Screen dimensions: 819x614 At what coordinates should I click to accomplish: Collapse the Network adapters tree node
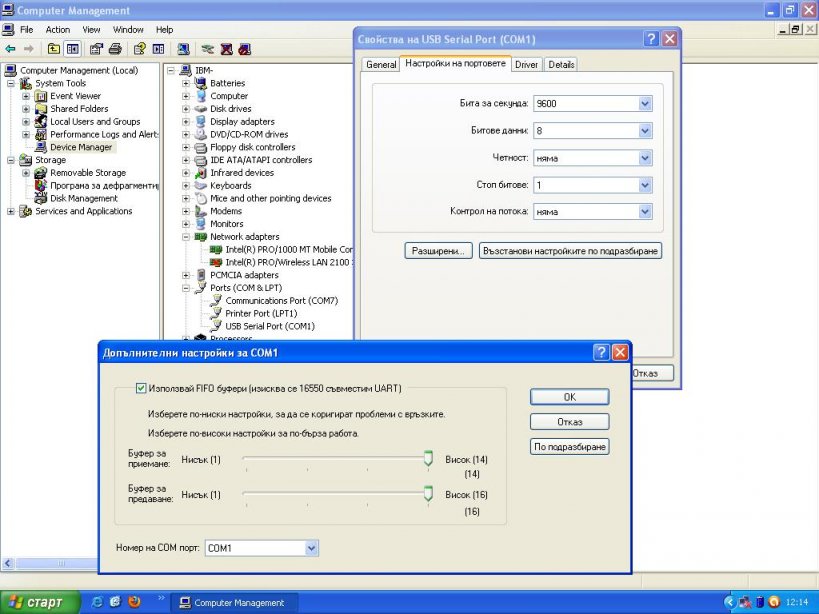186,237
